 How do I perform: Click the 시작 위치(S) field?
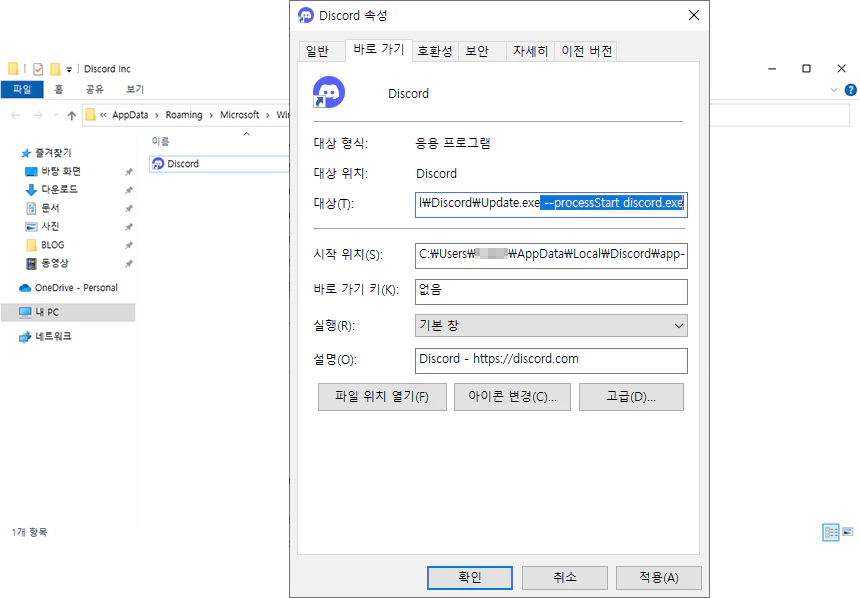(551, 256)
